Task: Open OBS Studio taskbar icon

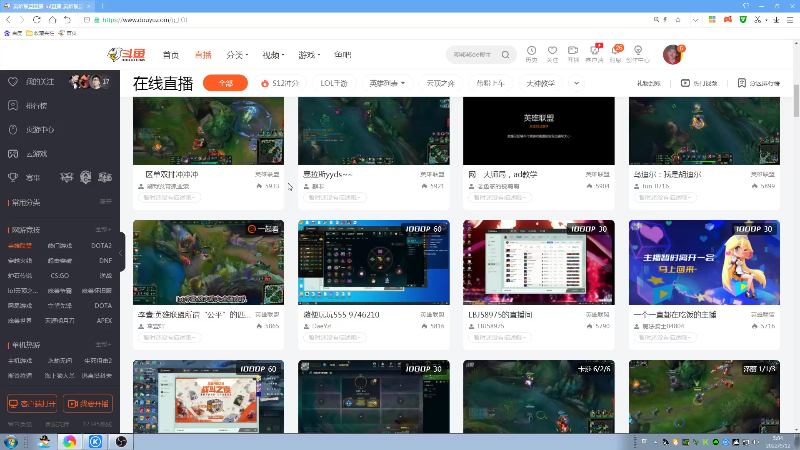Action: coord(121,442)
